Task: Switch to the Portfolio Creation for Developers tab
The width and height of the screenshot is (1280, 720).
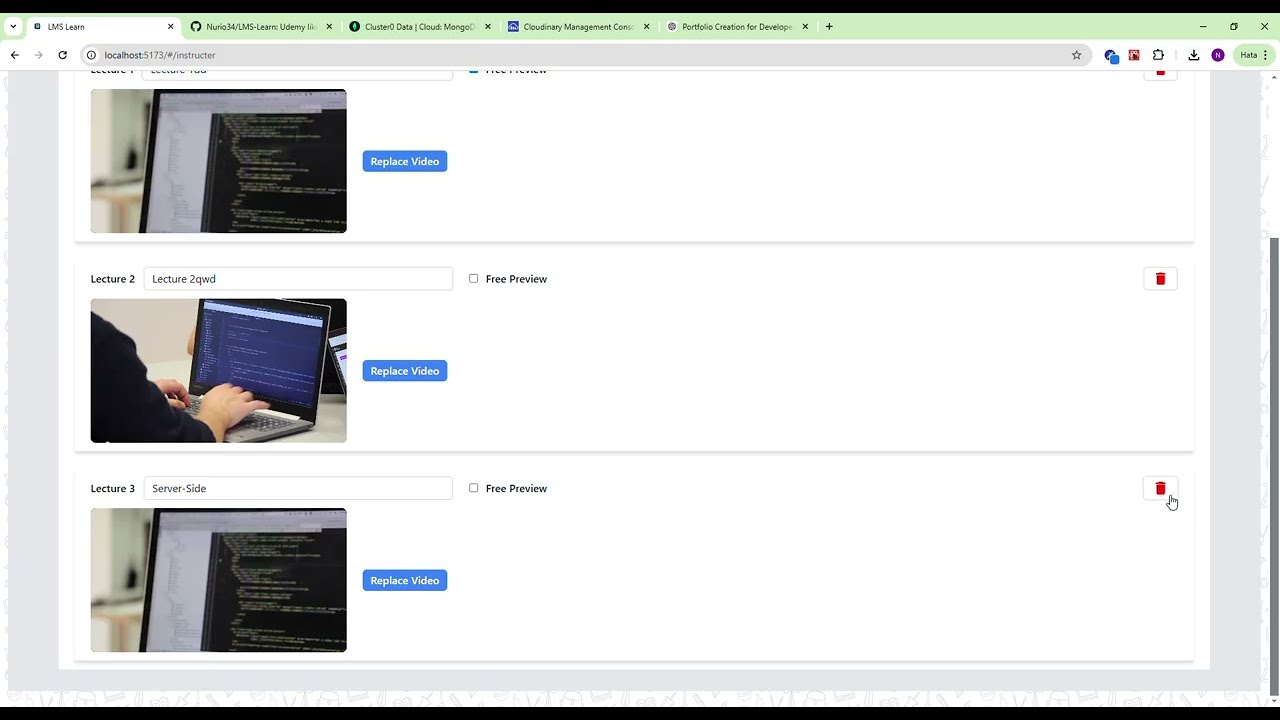Action: tap(738, 27)
